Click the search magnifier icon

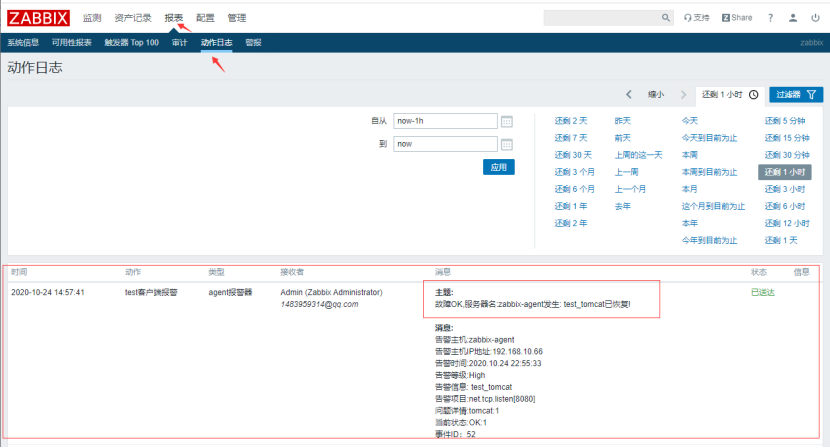[665, 17]
